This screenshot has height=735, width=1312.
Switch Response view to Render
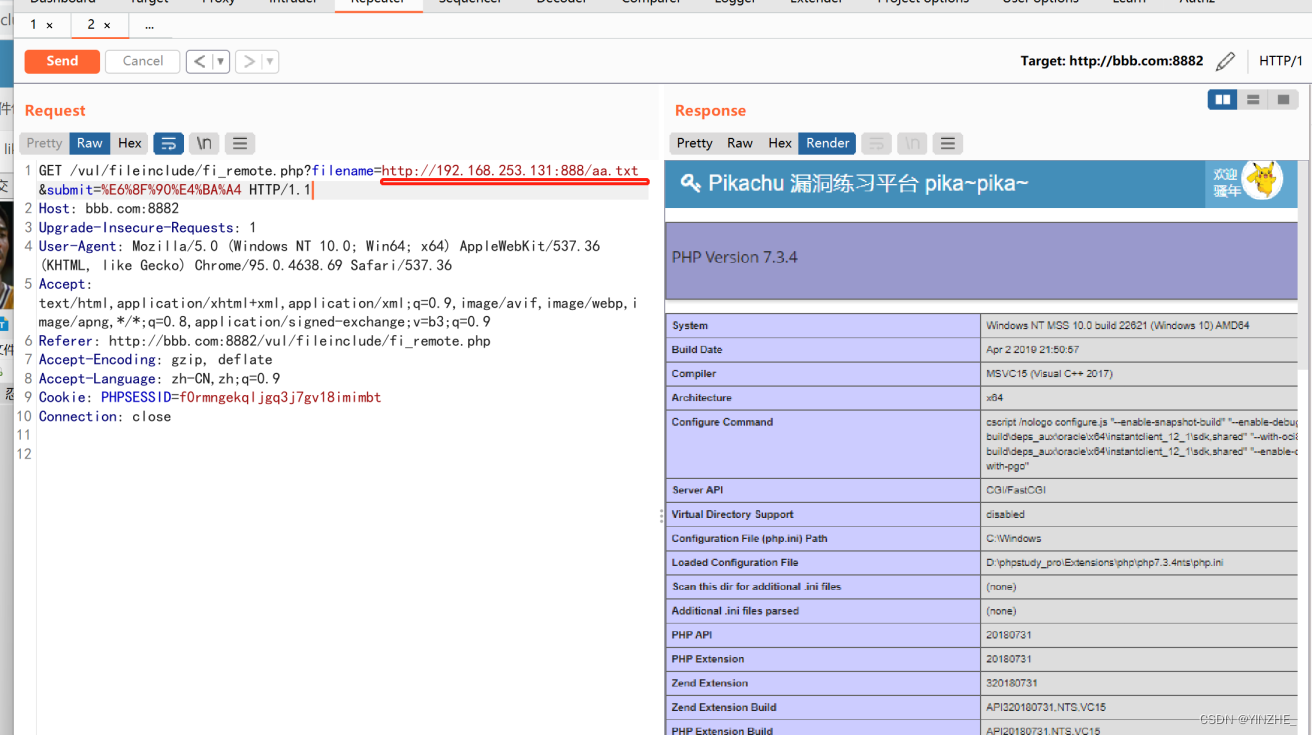coord(828,143)
